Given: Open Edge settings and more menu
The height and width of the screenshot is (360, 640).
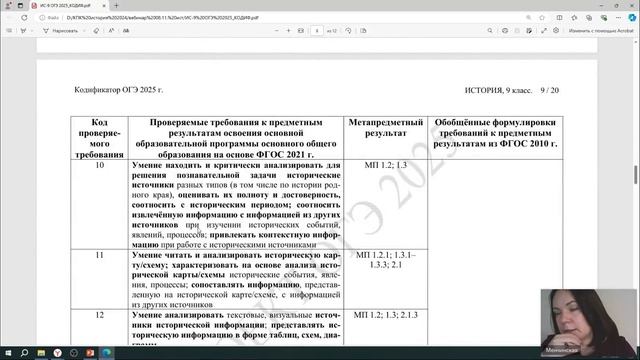Looking at the screenshot, I should pyautogui.click(x=618, y=18).
